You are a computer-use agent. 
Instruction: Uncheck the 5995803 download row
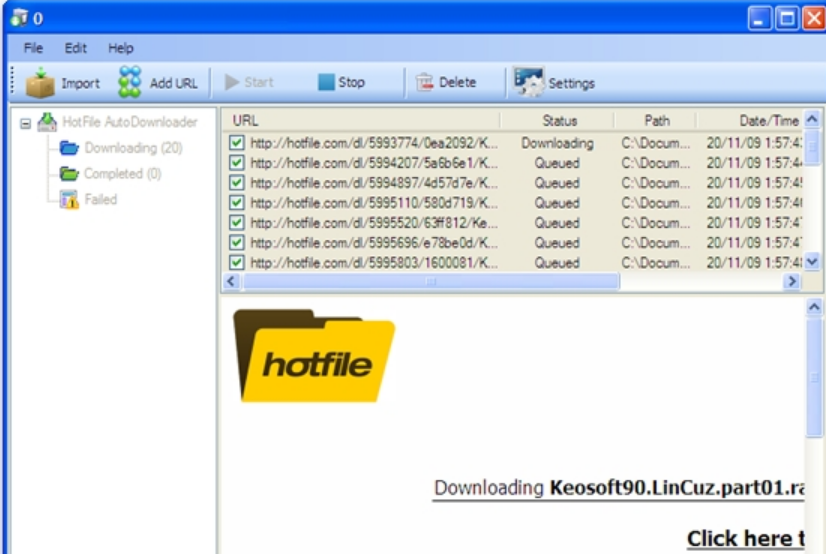coord(237,262)
